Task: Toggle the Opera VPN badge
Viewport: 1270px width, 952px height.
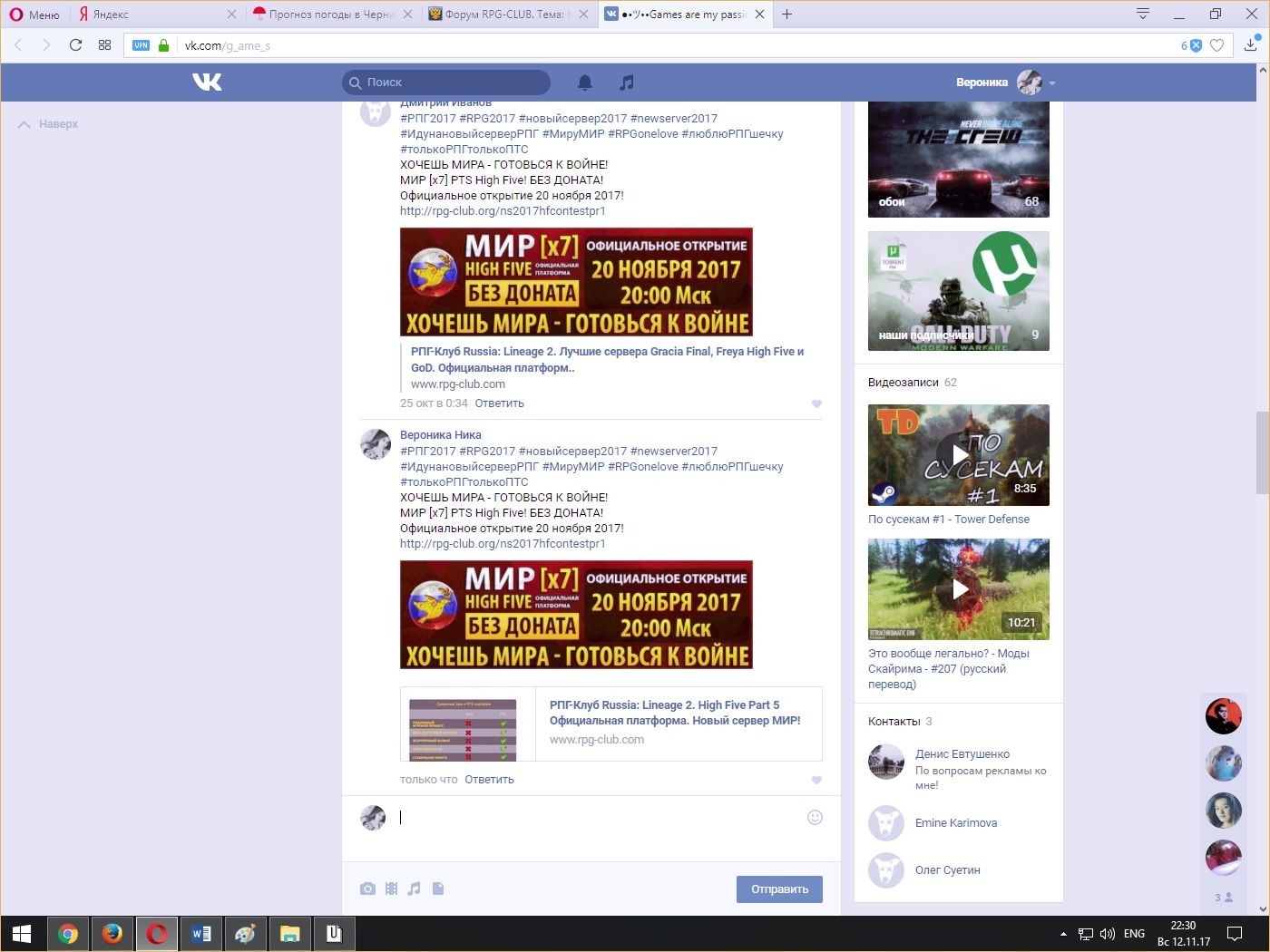Action: click(141, 45)
